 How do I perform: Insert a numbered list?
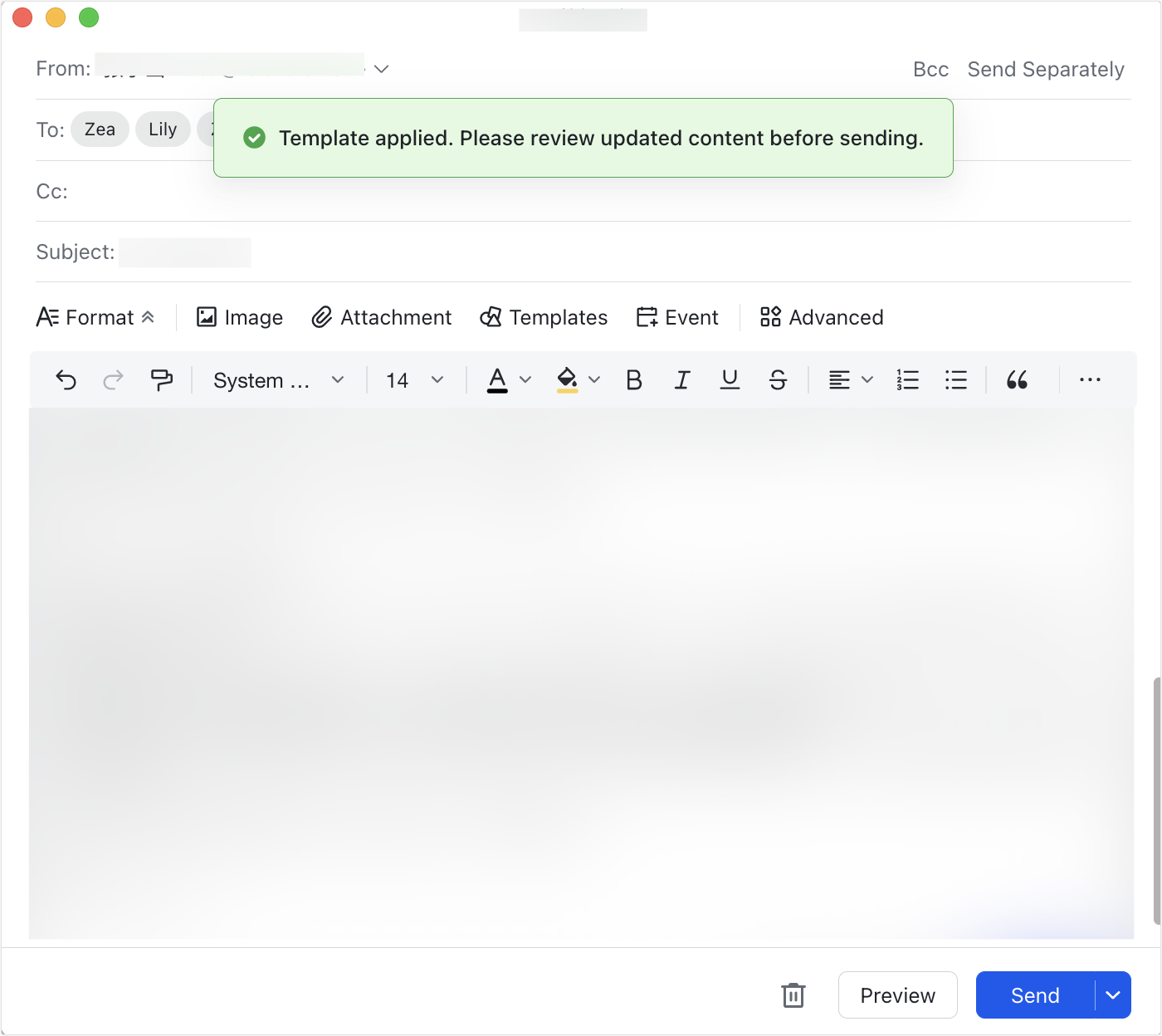pos(907,380)
